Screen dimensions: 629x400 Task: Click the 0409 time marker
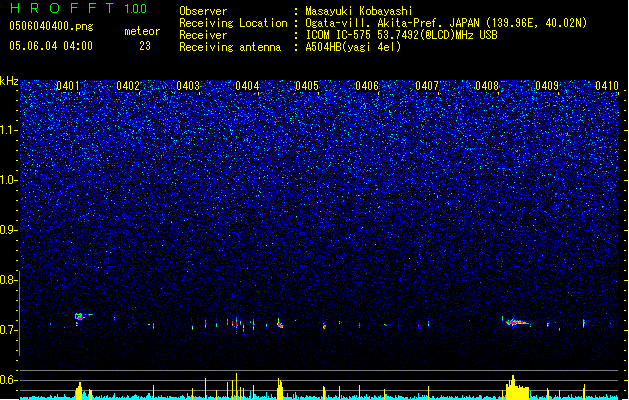click(547, 86)
